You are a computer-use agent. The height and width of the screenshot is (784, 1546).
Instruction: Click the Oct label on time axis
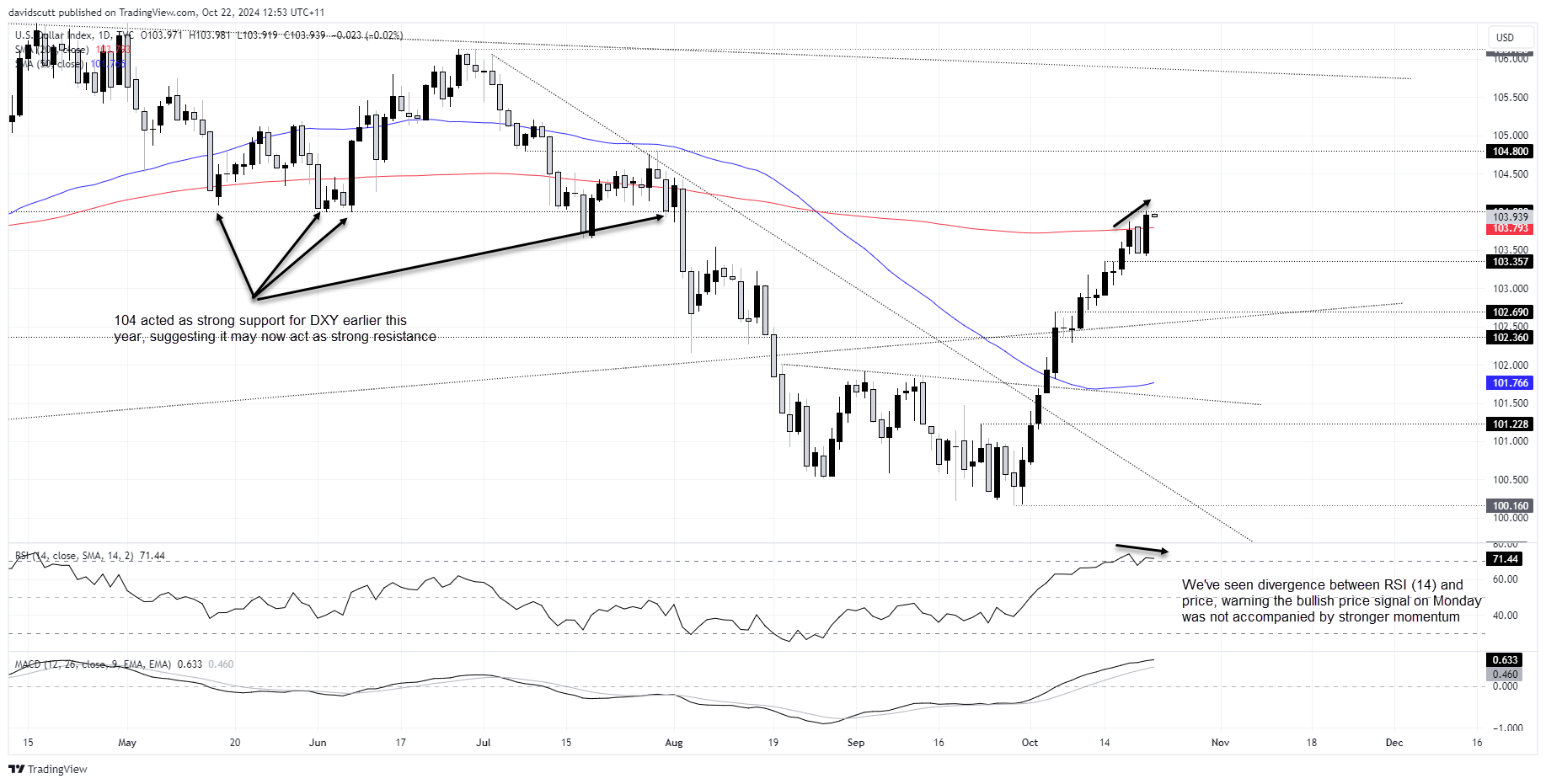pos(1030,743)
